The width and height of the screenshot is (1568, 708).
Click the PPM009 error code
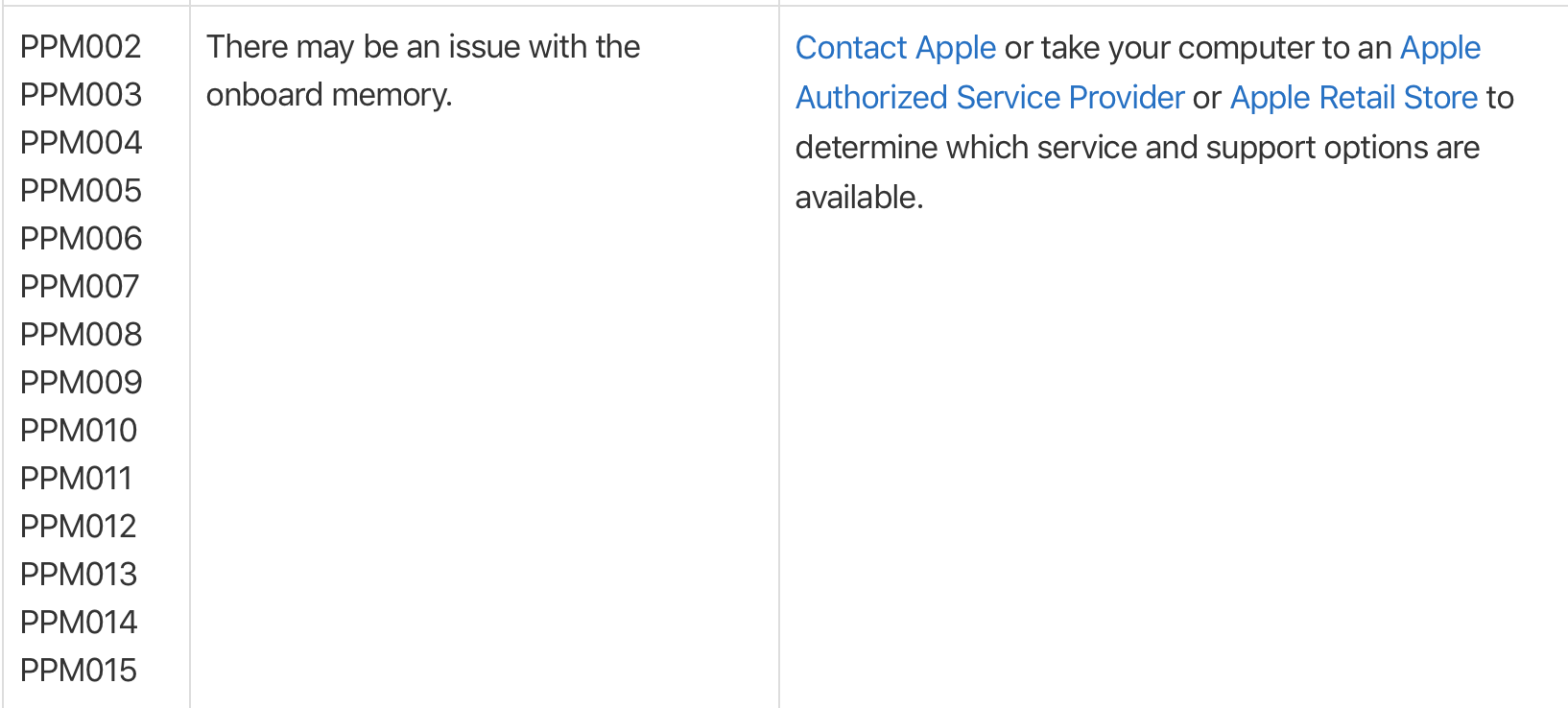tap(81, 383)
